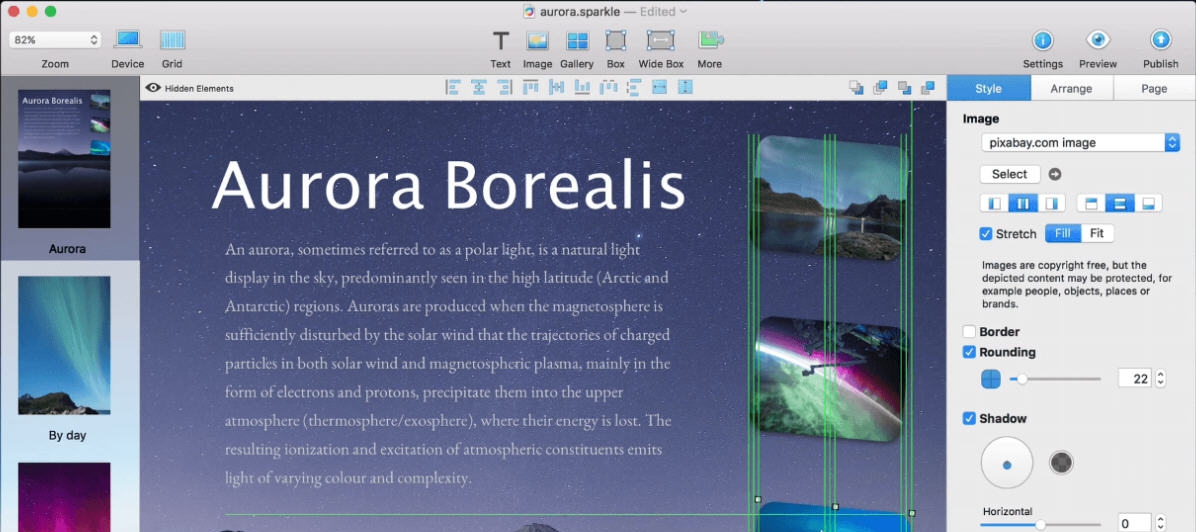Switch to the Arrange tab
The width and height of the screenshot is (1196, 532).
[1071, 88]
